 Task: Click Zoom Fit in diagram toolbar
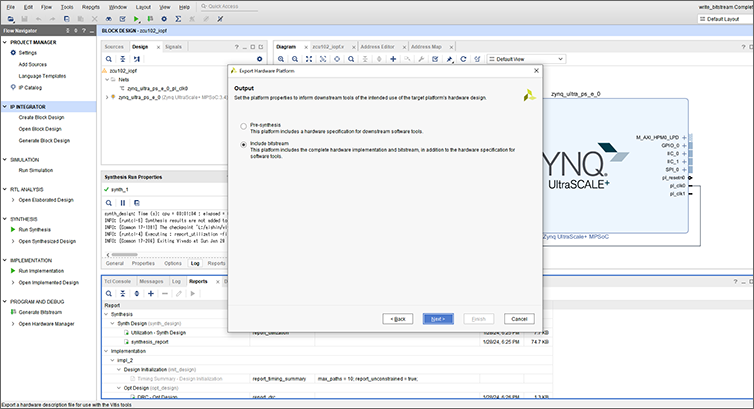[309, 59]
